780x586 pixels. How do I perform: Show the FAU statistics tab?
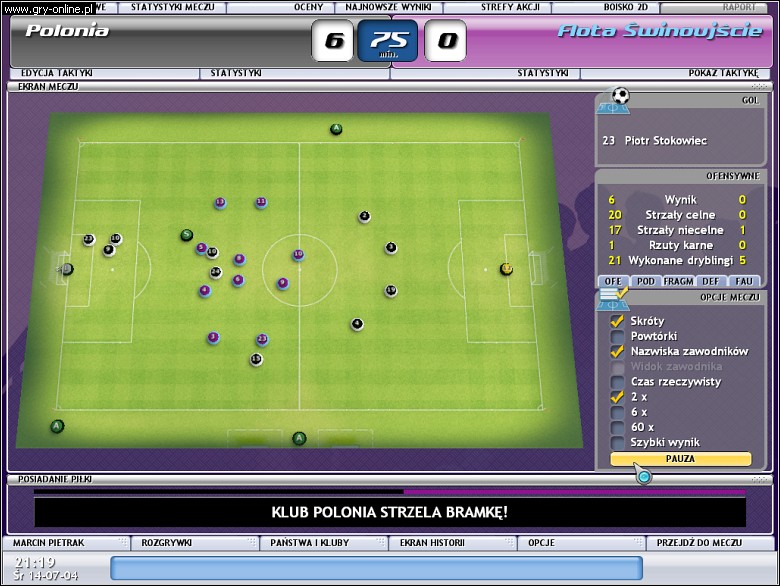click(744, 281)
